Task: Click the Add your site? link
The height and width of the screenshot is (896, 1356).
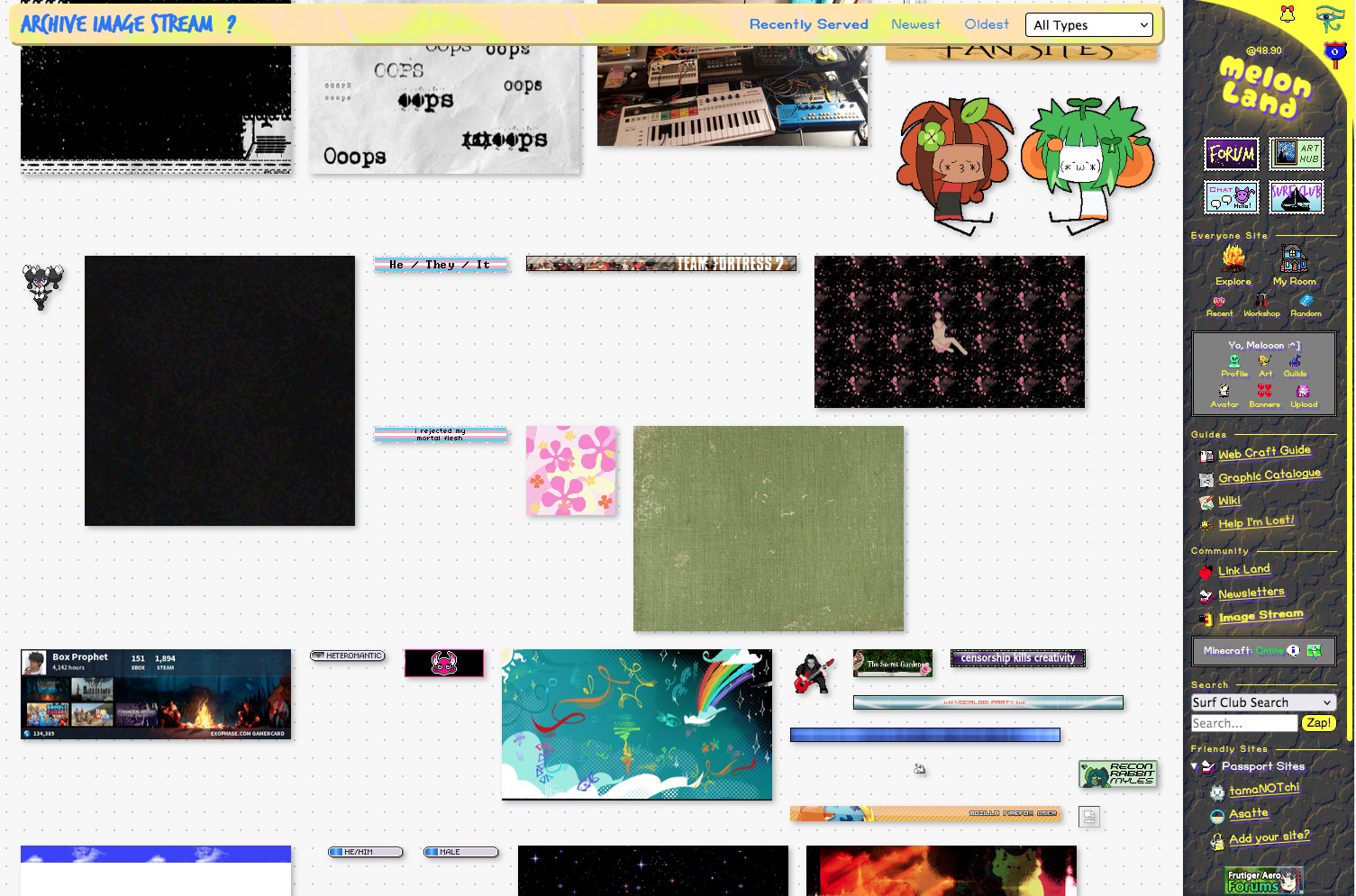Action: click(1270, 837)
